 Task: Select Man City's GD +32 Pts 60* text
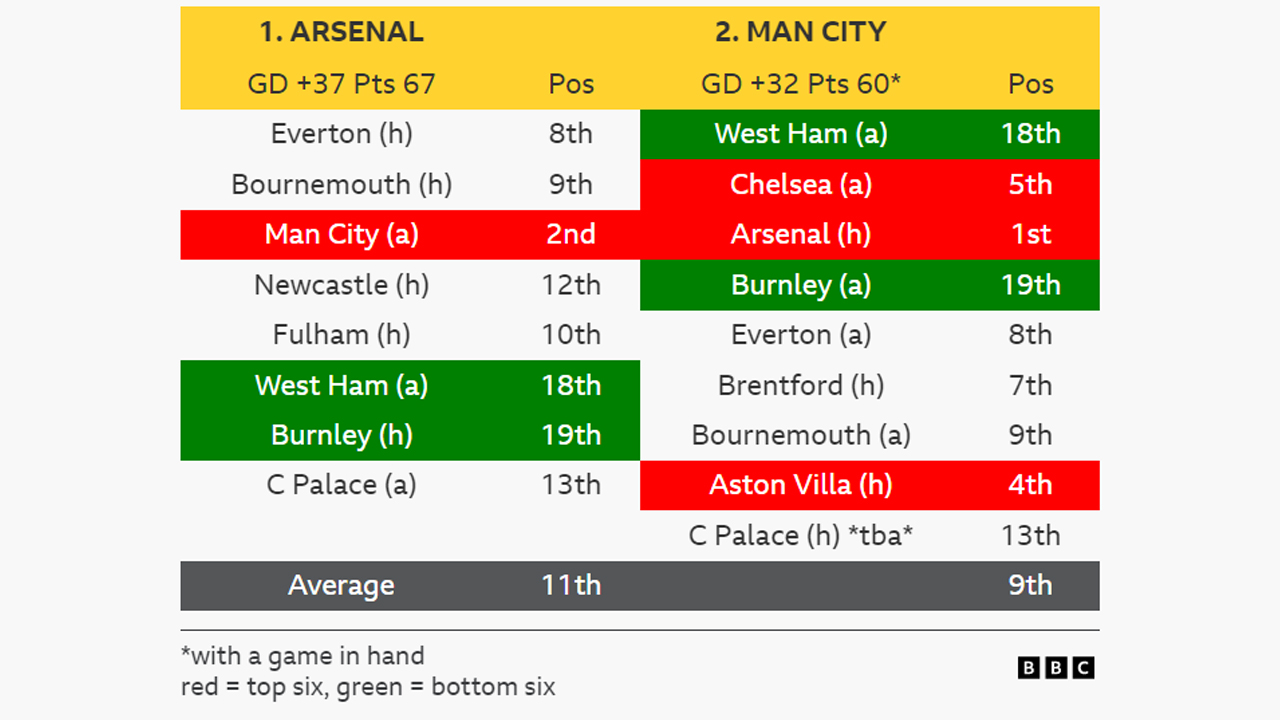click(x=800, y=84)
